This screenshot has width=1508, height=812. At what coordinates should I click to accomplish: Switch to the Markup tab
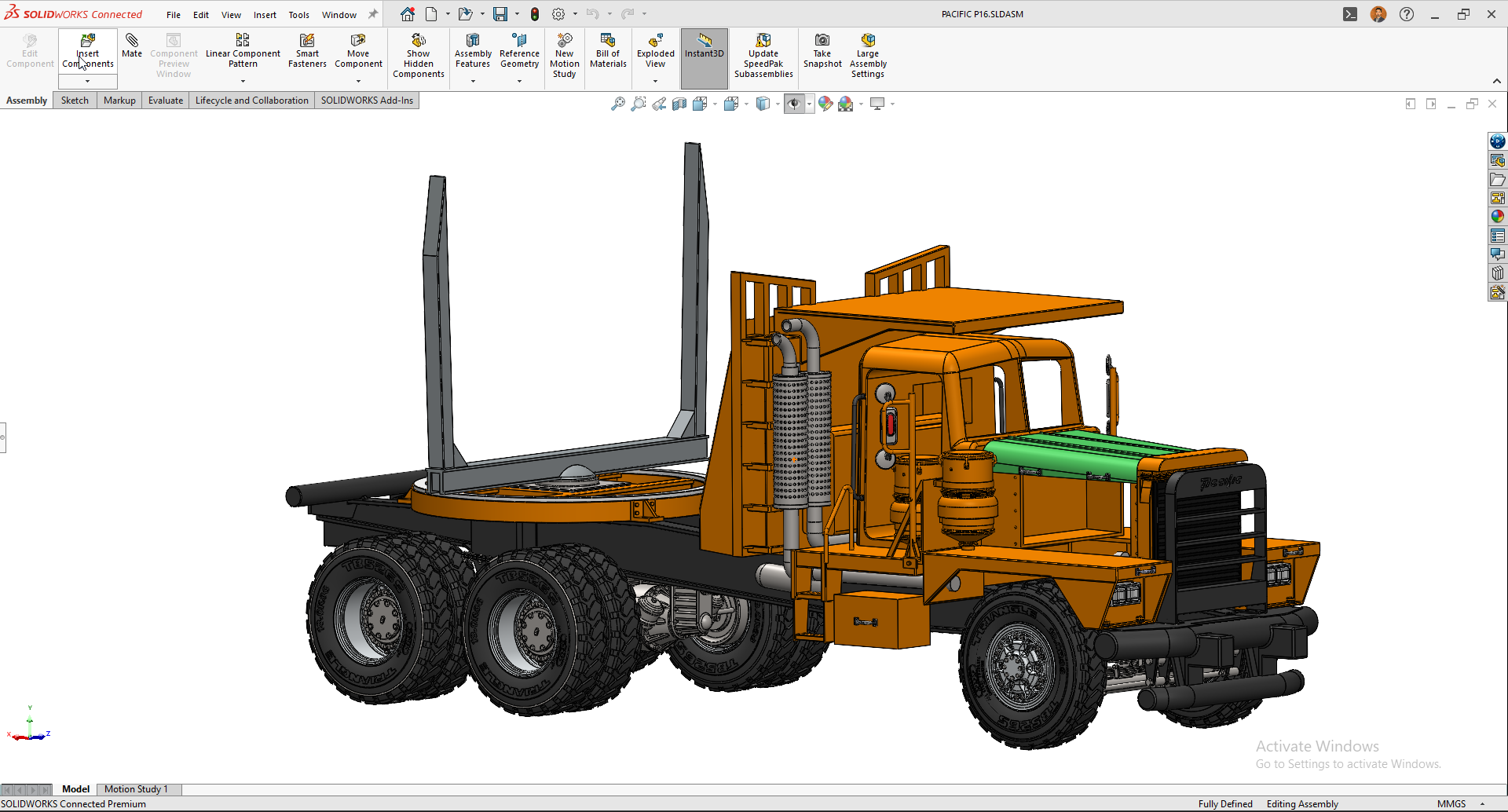pos(119,101)
